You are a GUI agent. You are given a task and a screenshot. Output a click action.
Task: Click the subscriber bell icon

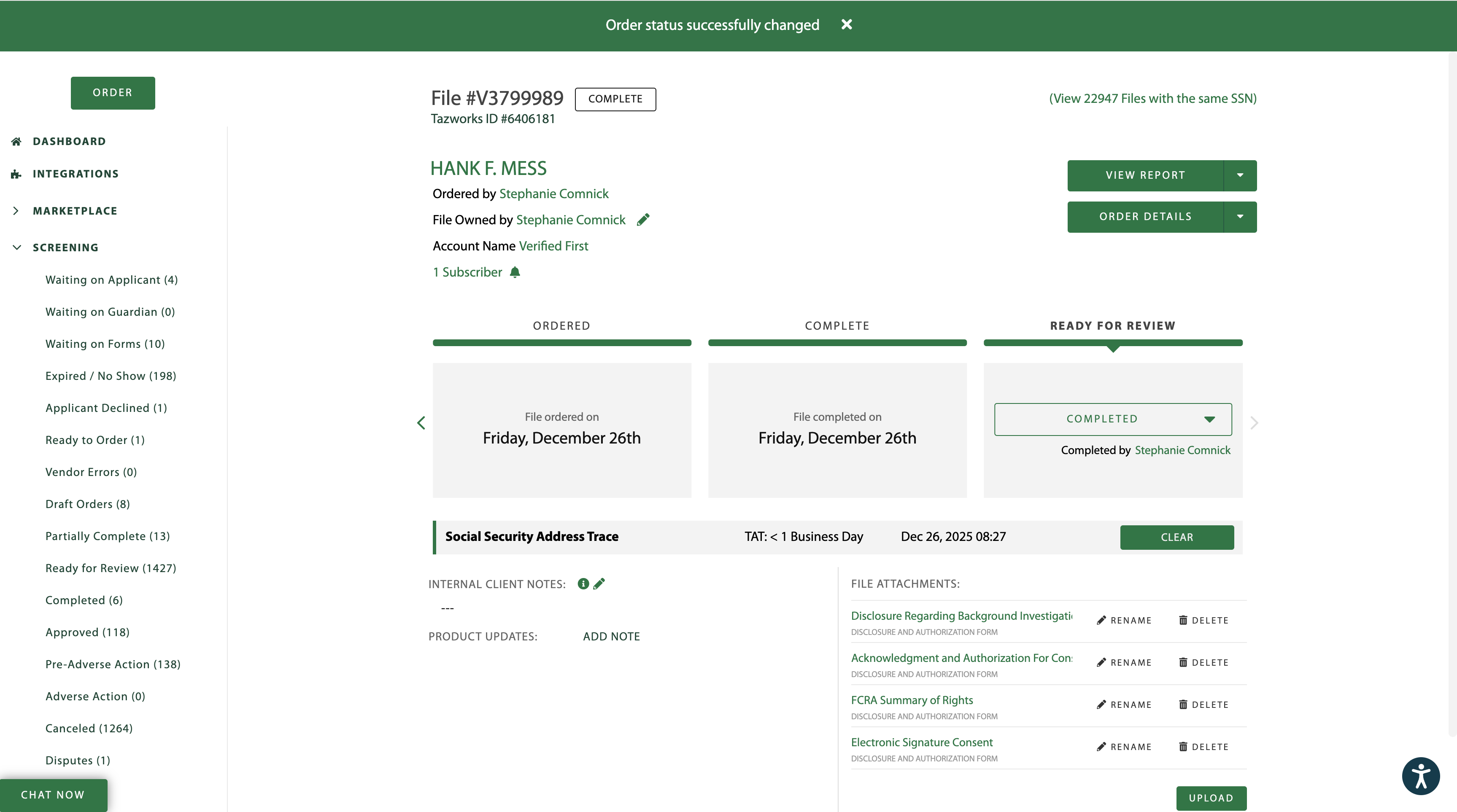tap(515, 272)
